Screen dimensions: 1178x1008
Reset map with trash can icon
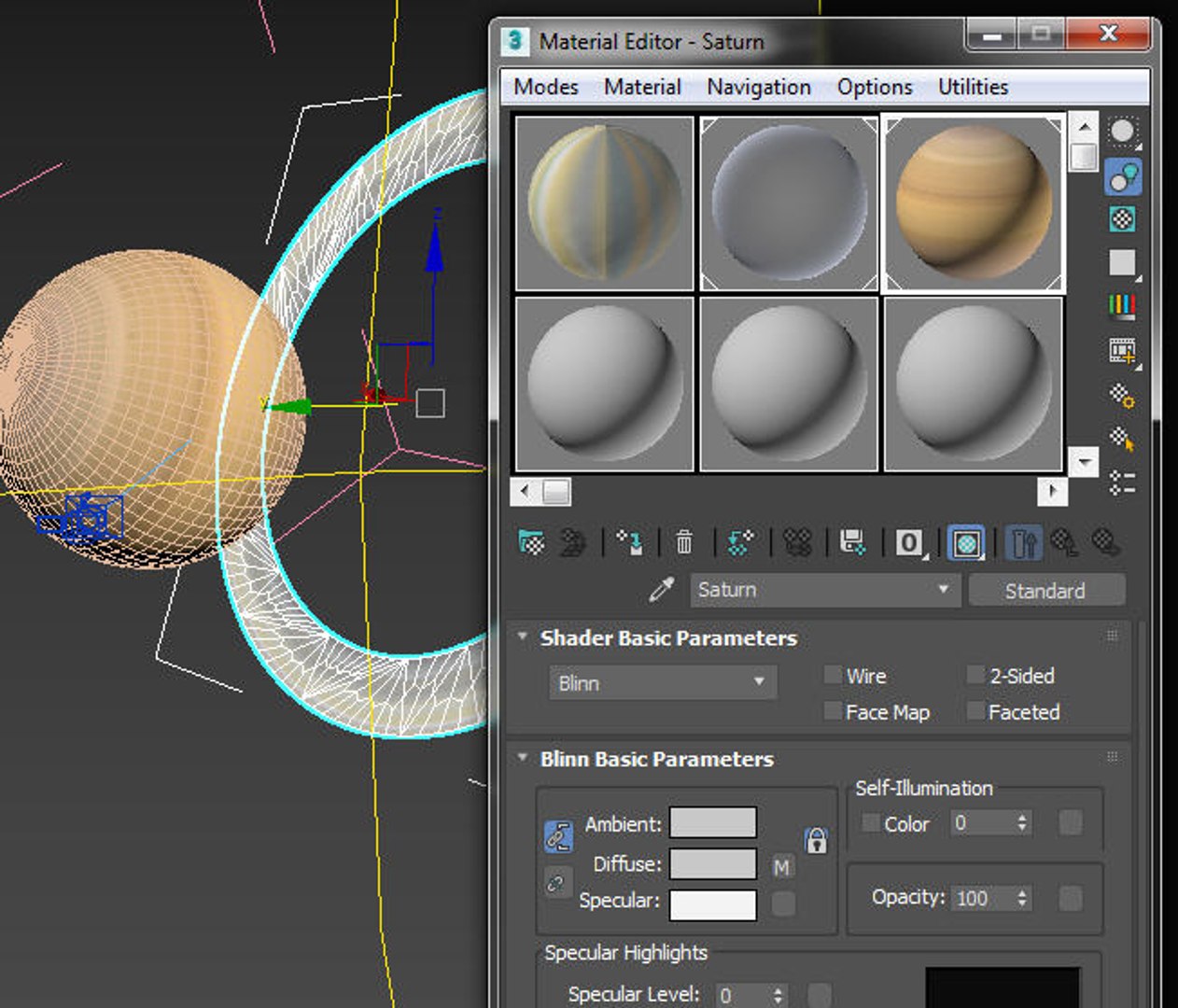point(684,542)
